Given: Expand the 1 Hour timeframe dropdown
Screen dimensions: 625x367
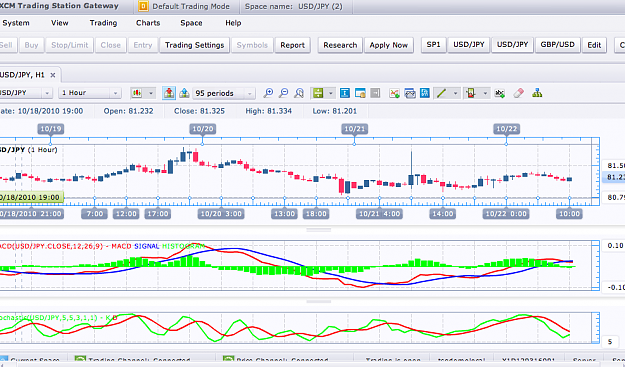Looking at the screenshot, I should pos(90,93).
